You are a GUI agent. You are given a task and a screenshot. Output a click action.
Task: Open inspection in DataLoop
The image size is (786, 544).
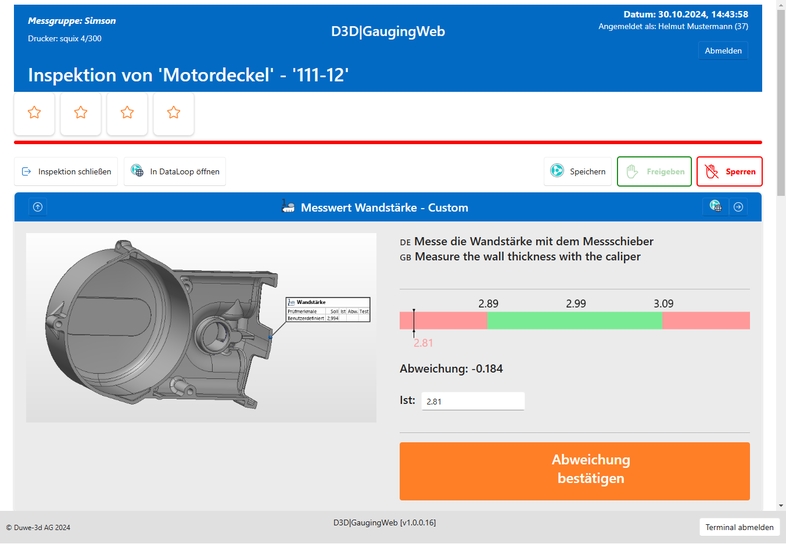175,171
